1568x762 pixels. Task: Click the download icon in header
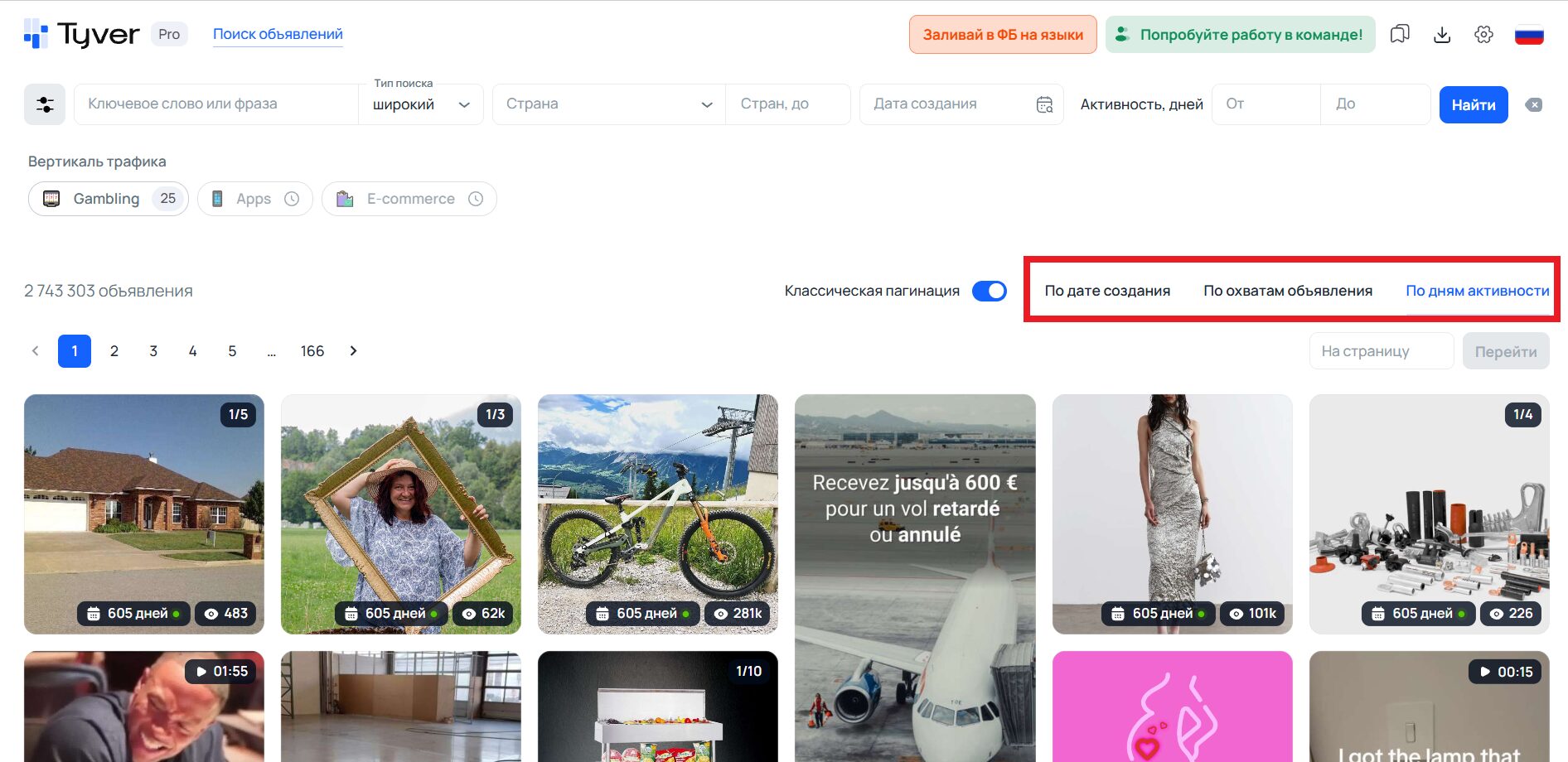click(1442, 34)
